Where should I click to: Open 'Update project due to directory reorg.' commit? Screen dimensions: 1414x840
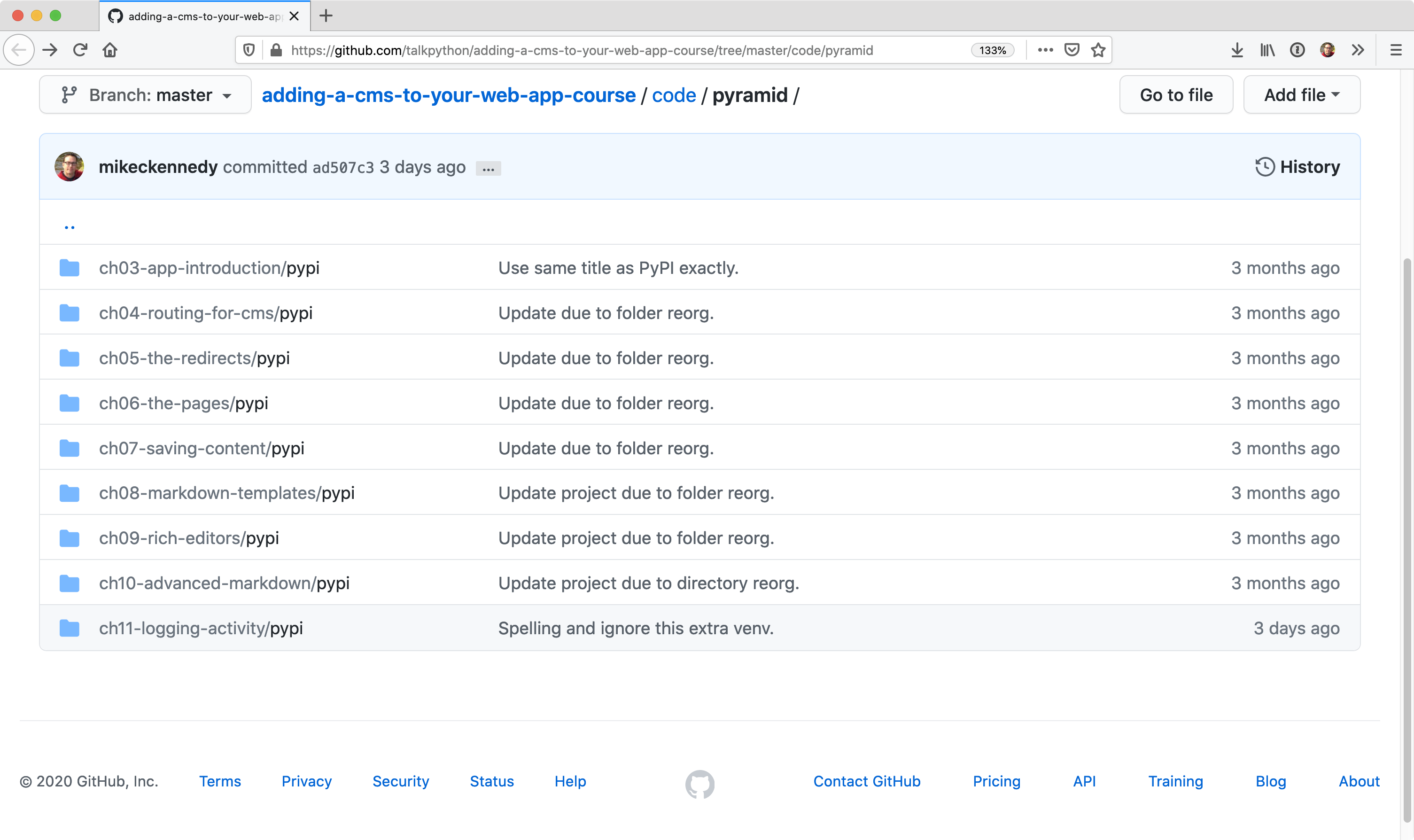click(x=648, y=583)
